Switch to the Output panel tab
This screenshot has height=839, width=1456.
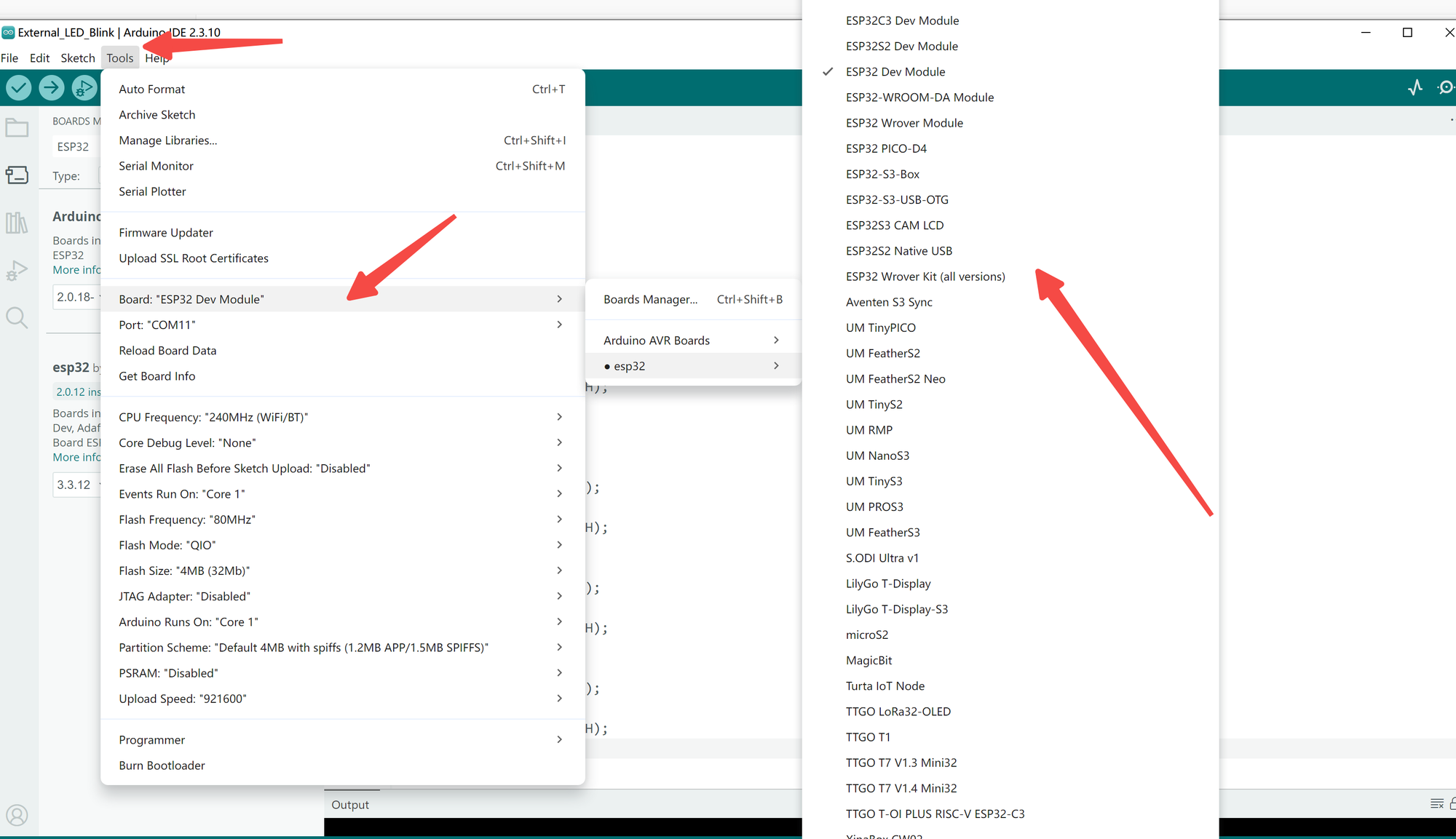[x=350, y=804]
